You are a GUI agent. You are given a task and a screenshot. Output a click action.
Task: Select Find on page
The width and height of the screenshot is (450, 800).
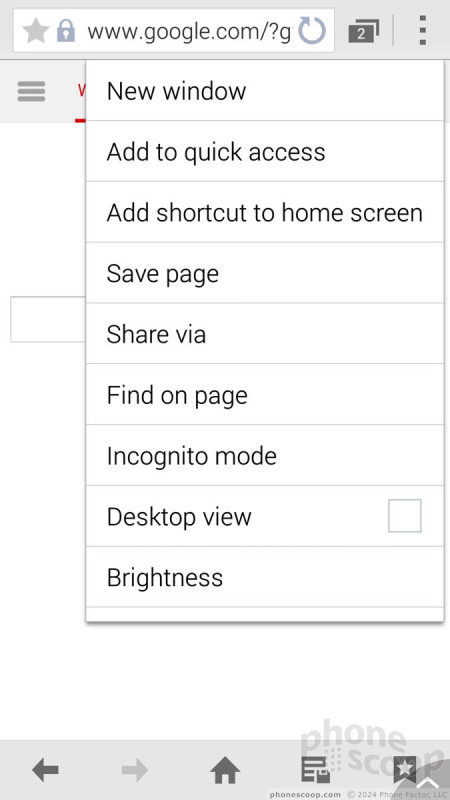265,394
